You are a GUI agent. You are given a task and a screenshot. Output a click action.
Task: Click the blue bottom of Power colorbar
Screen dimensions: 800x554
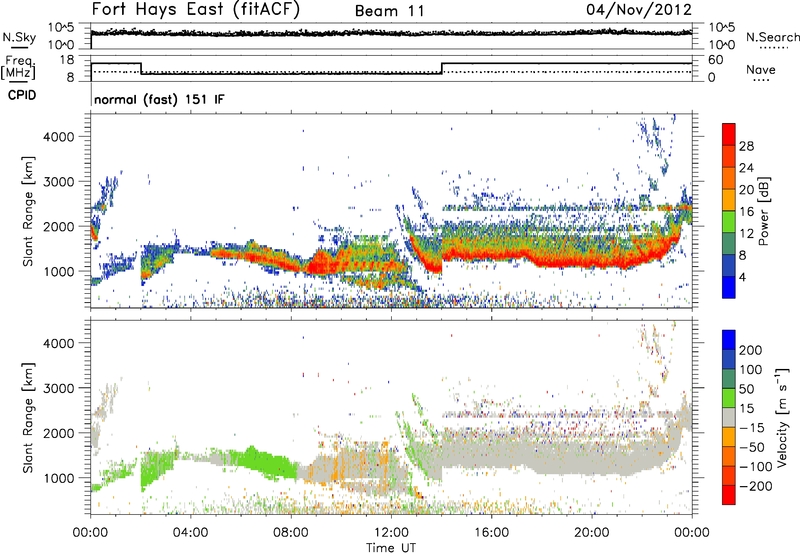(x=729, y=287)
